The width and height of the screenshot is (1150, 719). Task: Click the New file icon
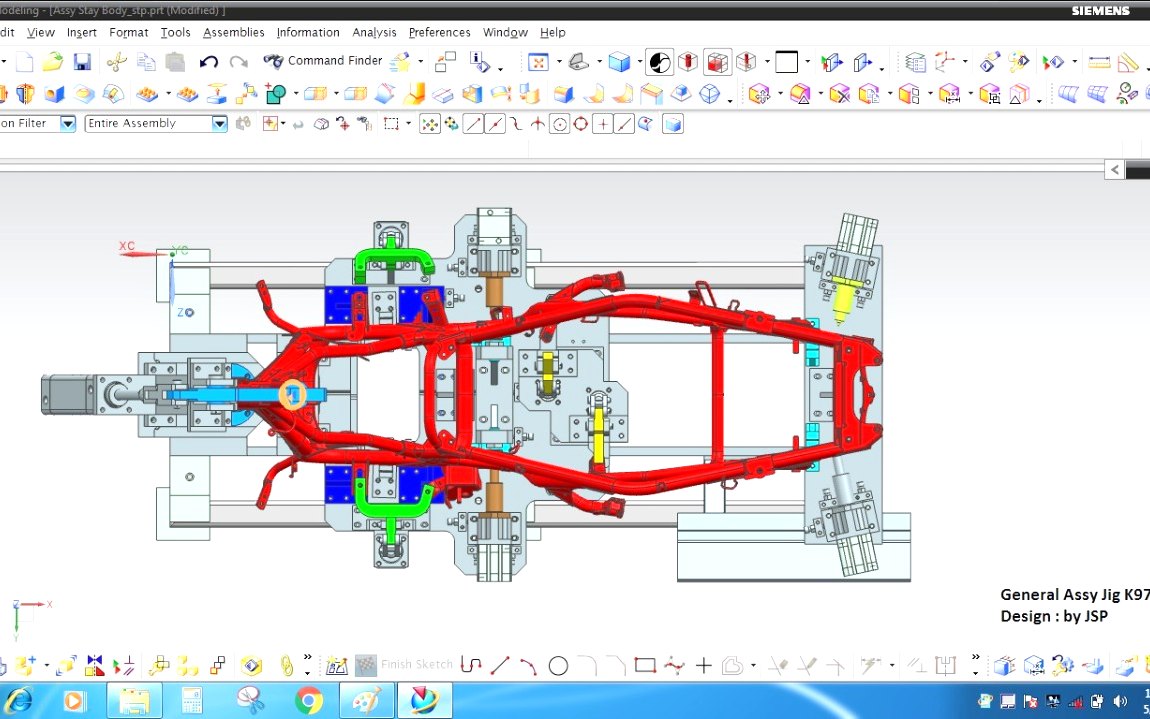[24, 62]
